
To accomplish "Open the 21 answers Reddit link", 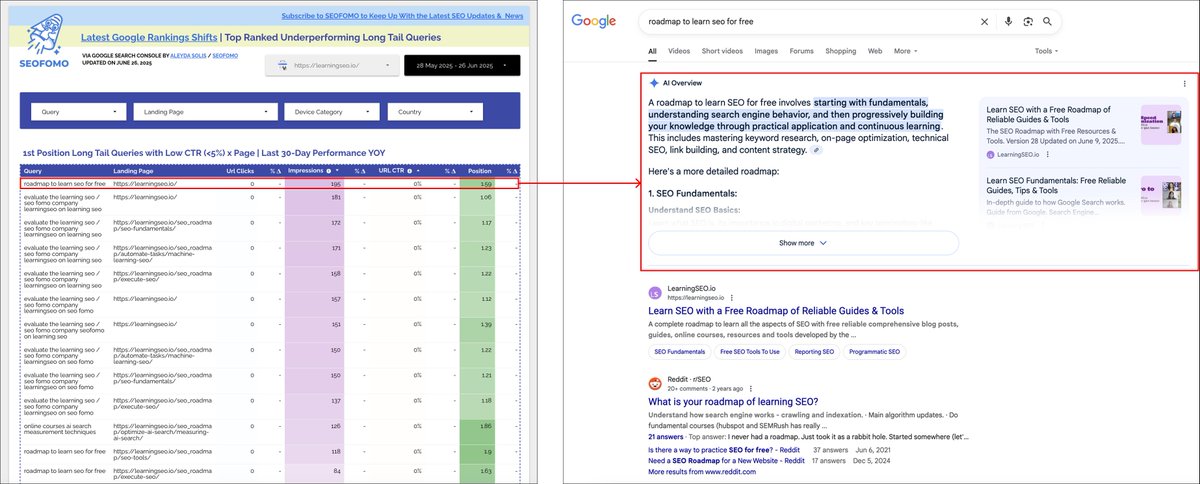I will click(664, 436).
